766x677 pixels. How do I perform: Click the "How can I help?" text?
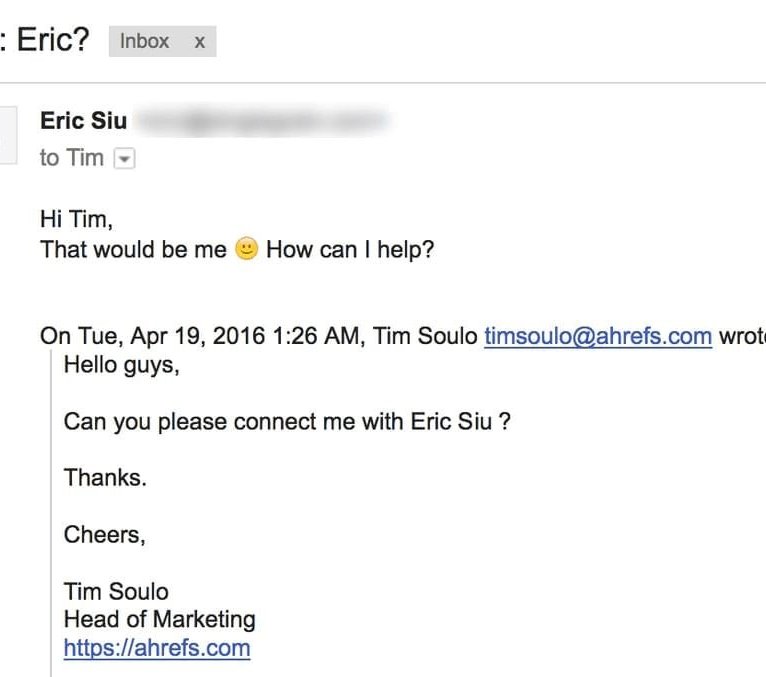[350, 249]
